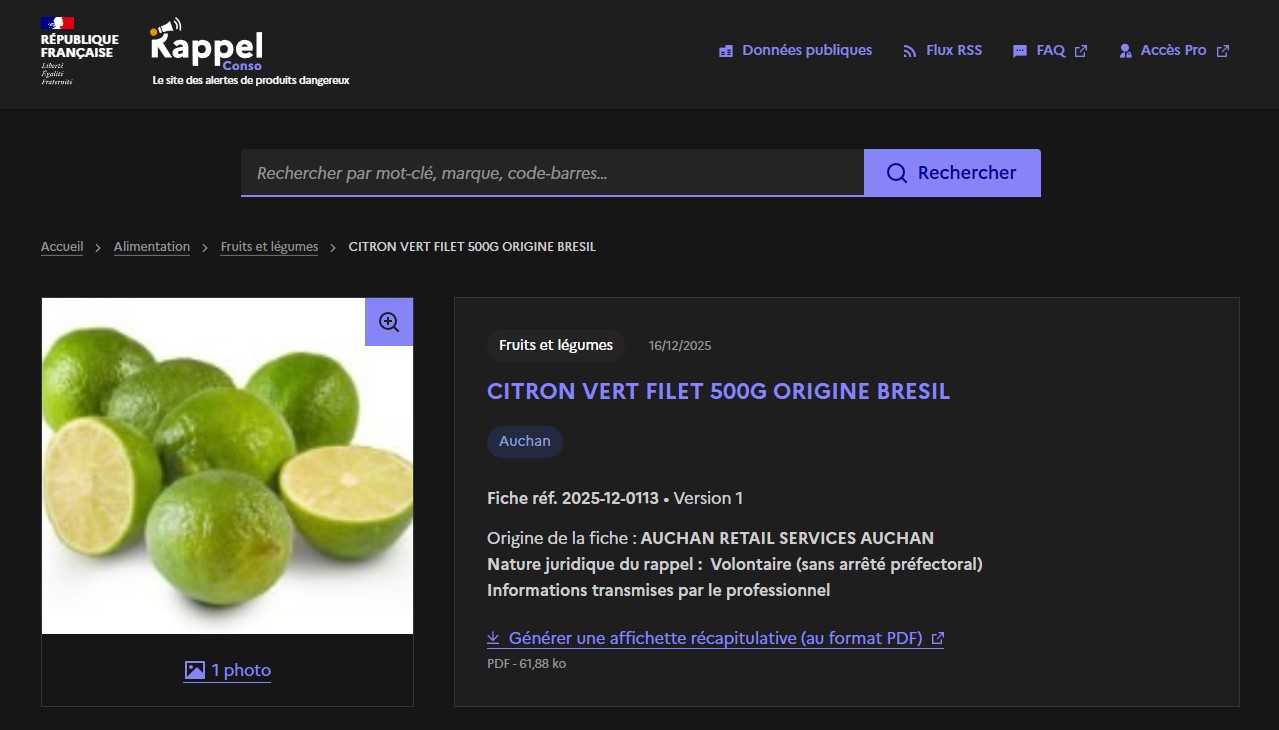Click the Fruits et légumes category badge
The width and height of the screenshot is (1279, 730).
[x=556, y=345]
